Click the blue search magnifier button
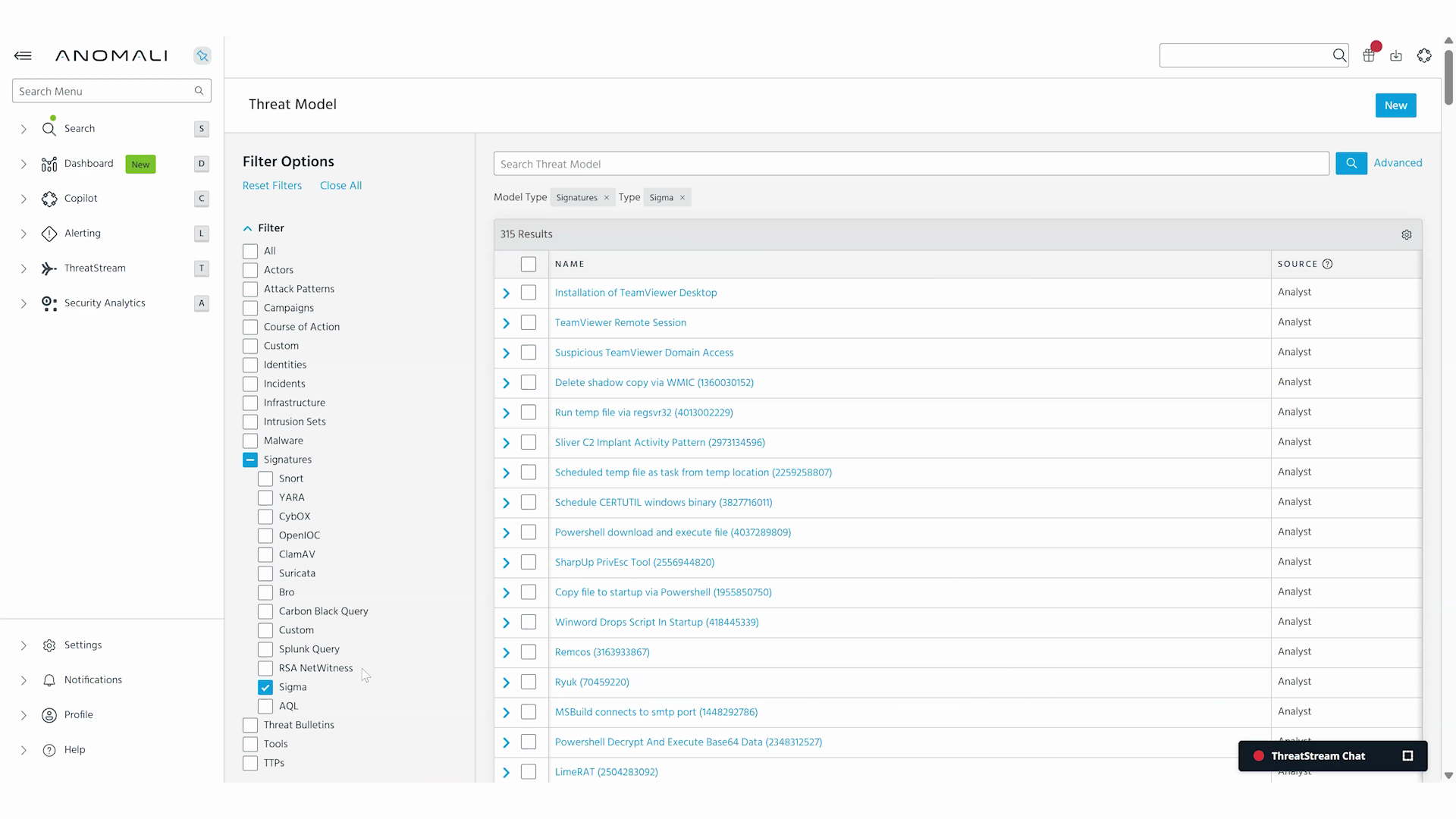 pyautogui.click(x=1351, y=163)
